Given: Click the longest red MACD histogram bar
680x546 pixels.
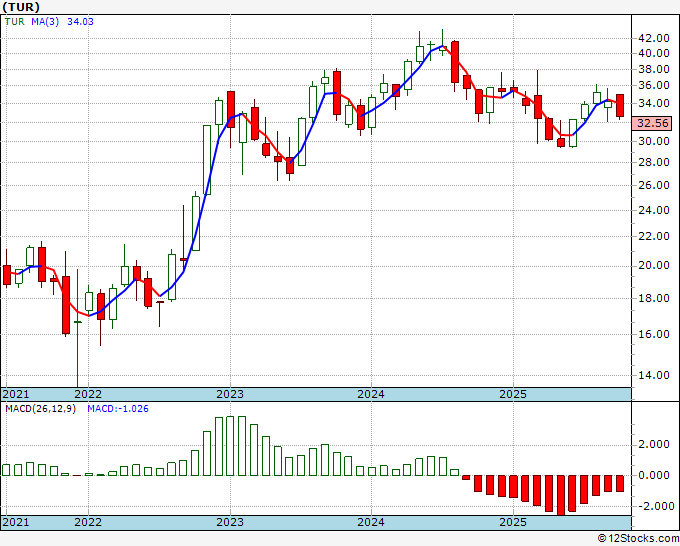Looking at the screenshot, I should click(561, 495).
